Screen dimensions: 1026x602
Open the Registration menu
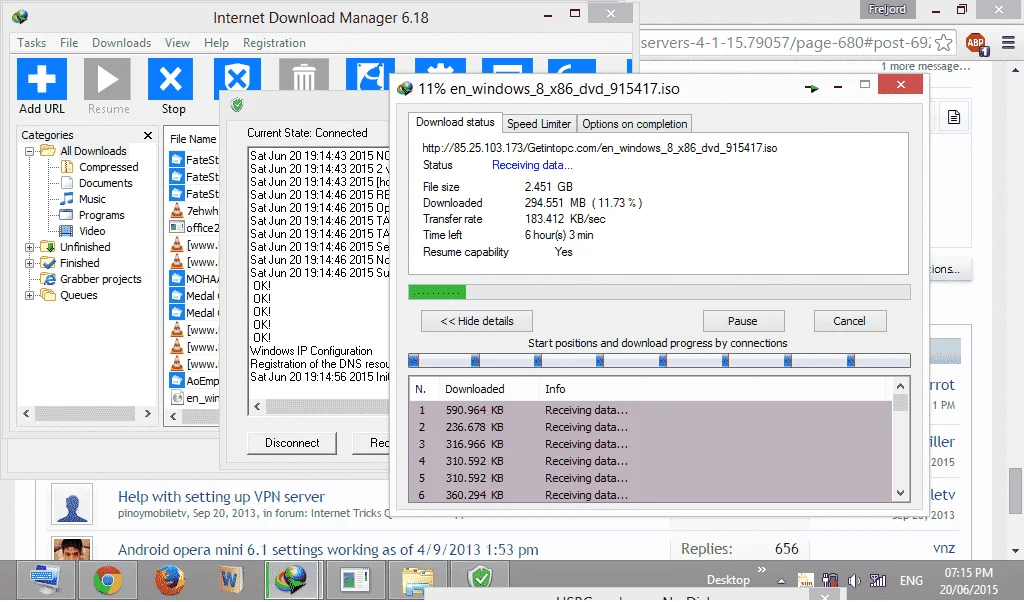click(x=274, y=43)
